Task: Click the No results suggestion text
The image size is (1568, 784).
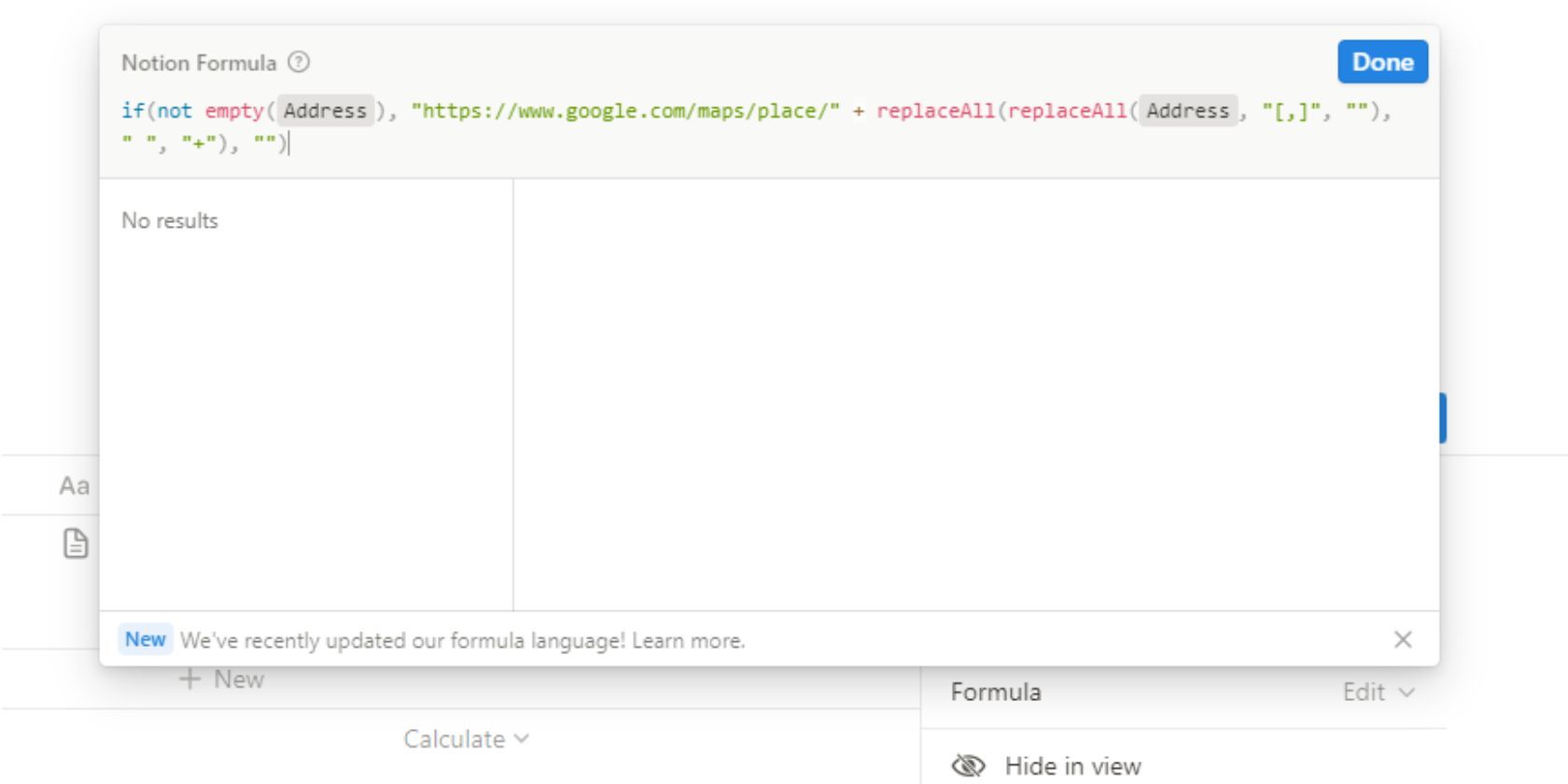Action: (170, 221)
